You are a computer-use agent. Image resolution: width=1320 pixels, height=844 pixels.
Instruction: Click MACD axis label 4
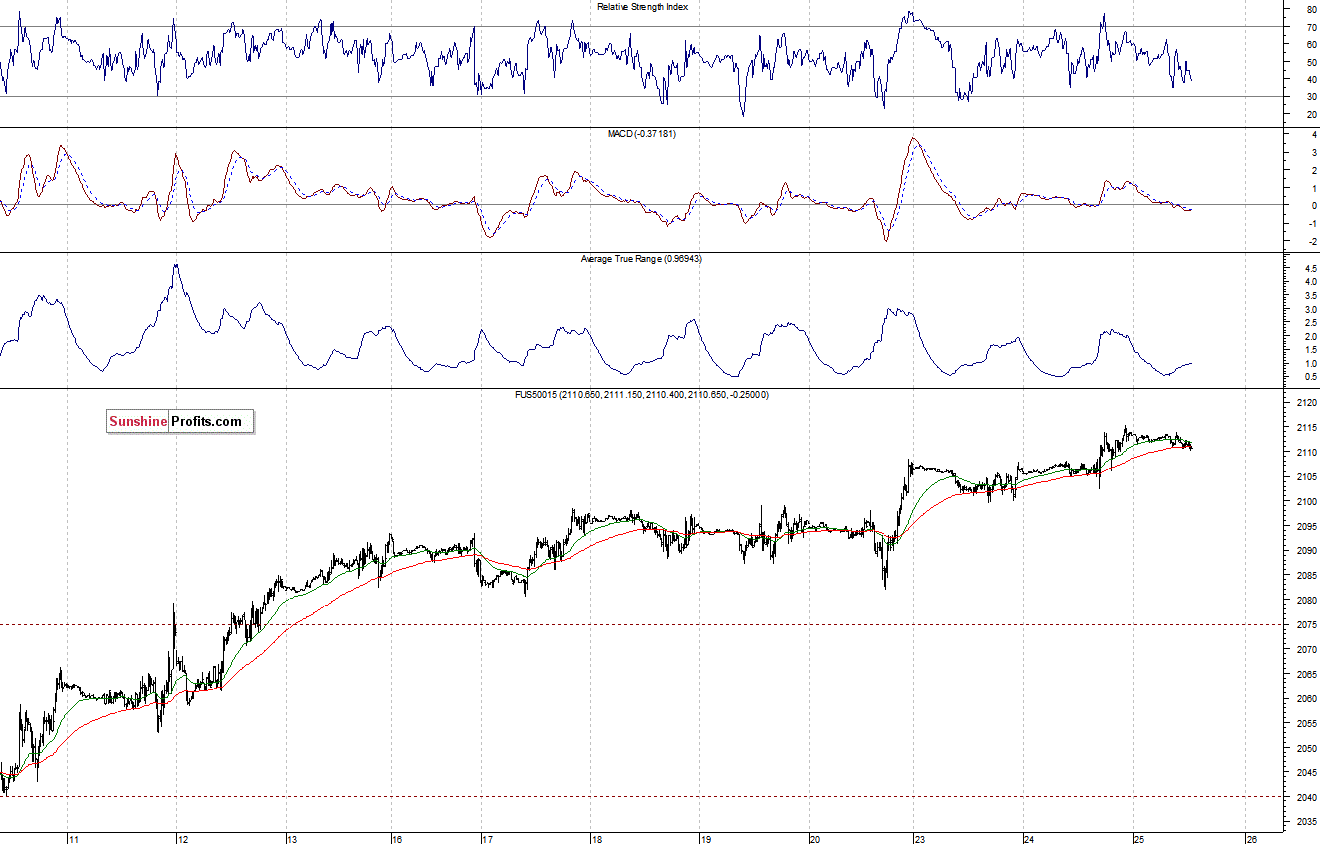(x=1313, y=134)
